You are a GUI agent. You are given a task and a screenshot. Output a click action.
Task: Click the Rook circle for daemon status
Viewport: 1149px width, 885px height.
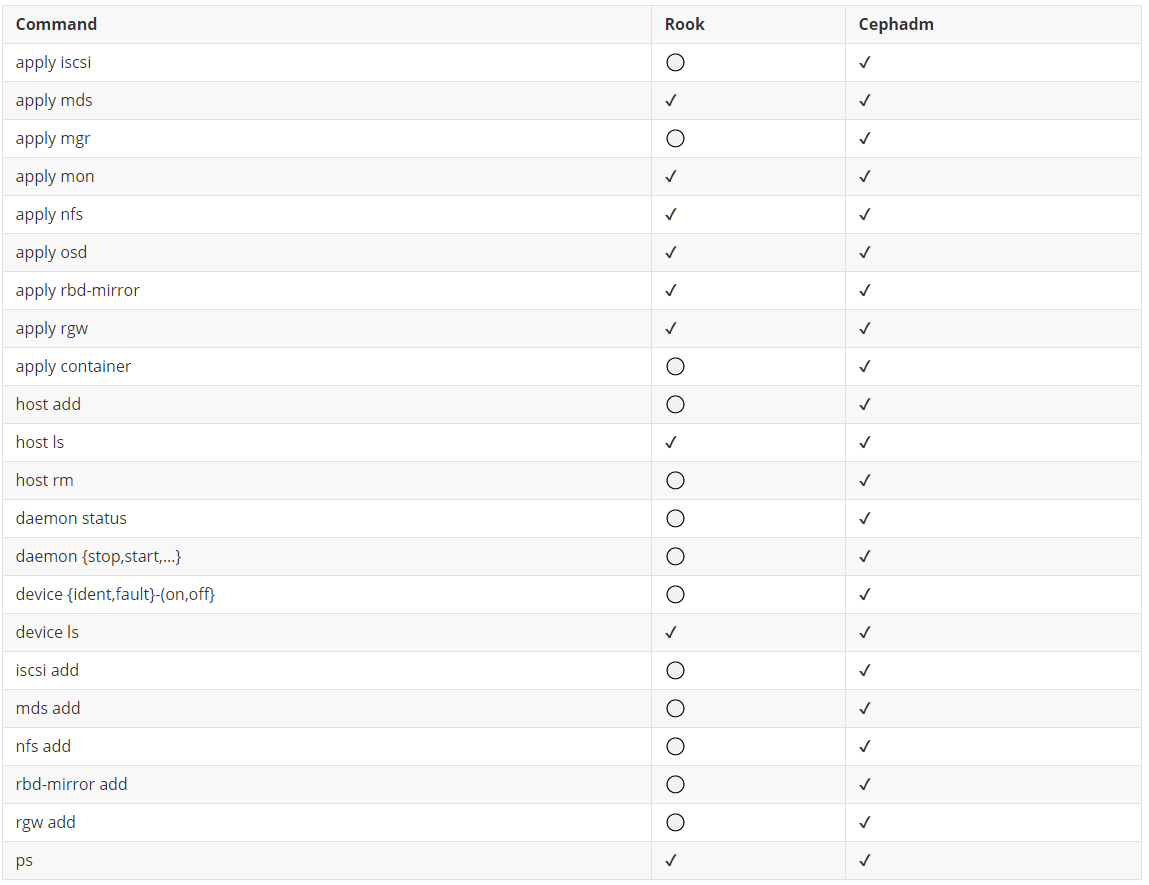[x=675, y=519]
